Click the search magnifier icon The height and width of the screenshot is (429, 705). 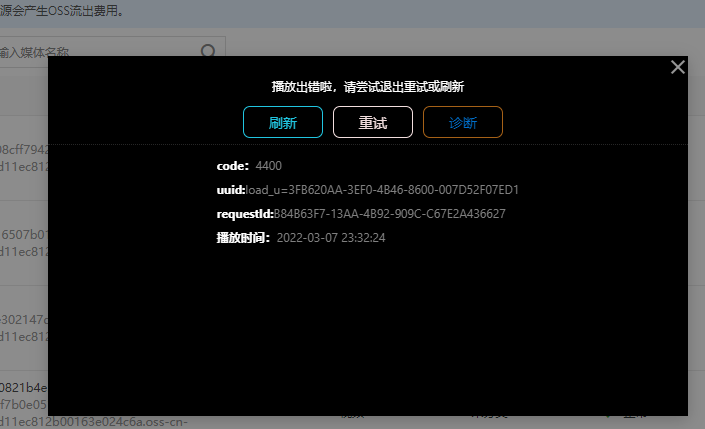click(x=208, y=51)
